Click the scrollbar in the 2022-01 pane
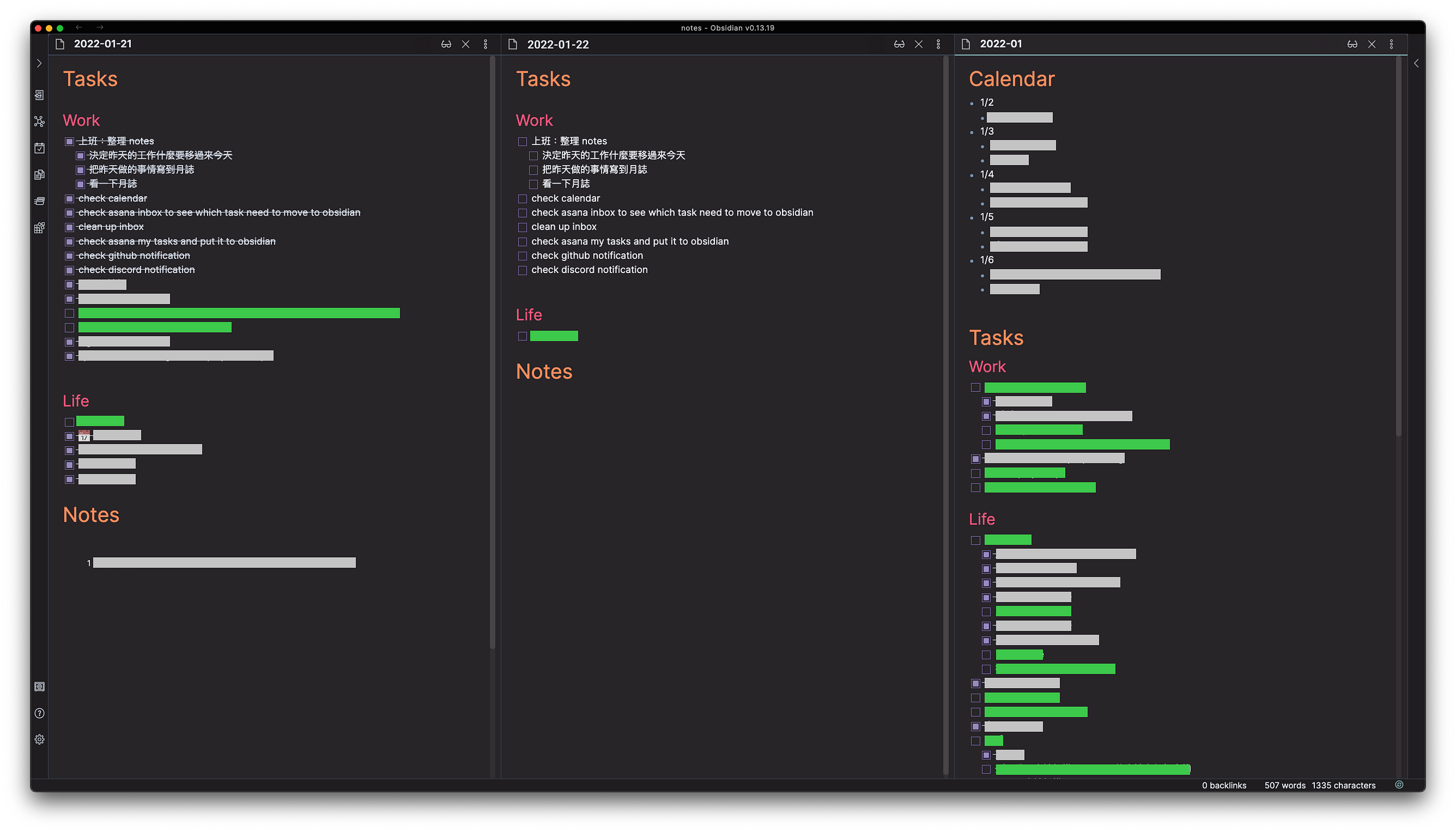Screen dimensions: 1456x832 (x=1398, y=246)
